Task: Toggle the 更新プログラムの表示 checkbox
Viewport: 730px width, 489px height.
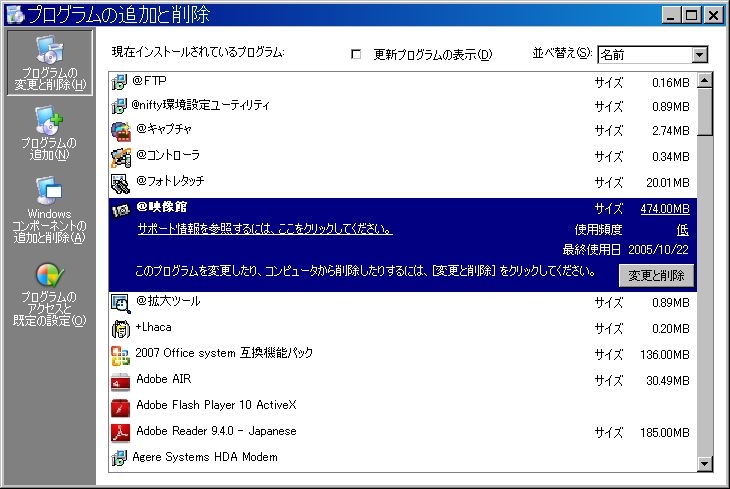Action: [356, 54]
